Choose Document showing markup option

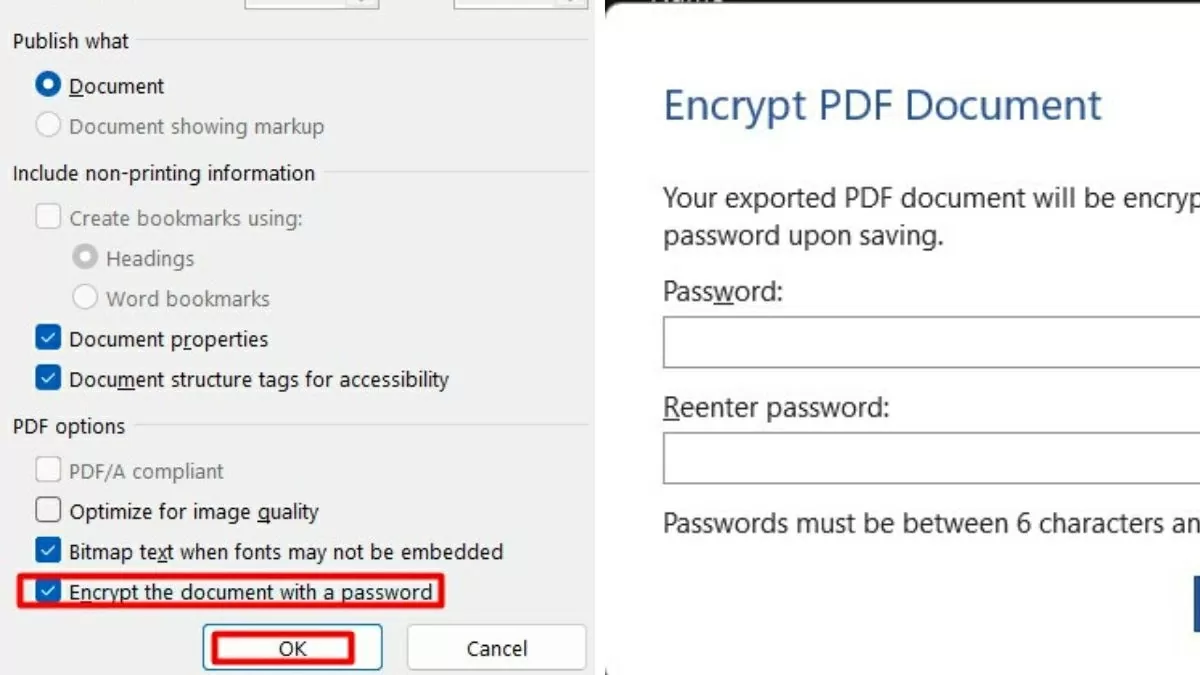[x=48, y=126]
